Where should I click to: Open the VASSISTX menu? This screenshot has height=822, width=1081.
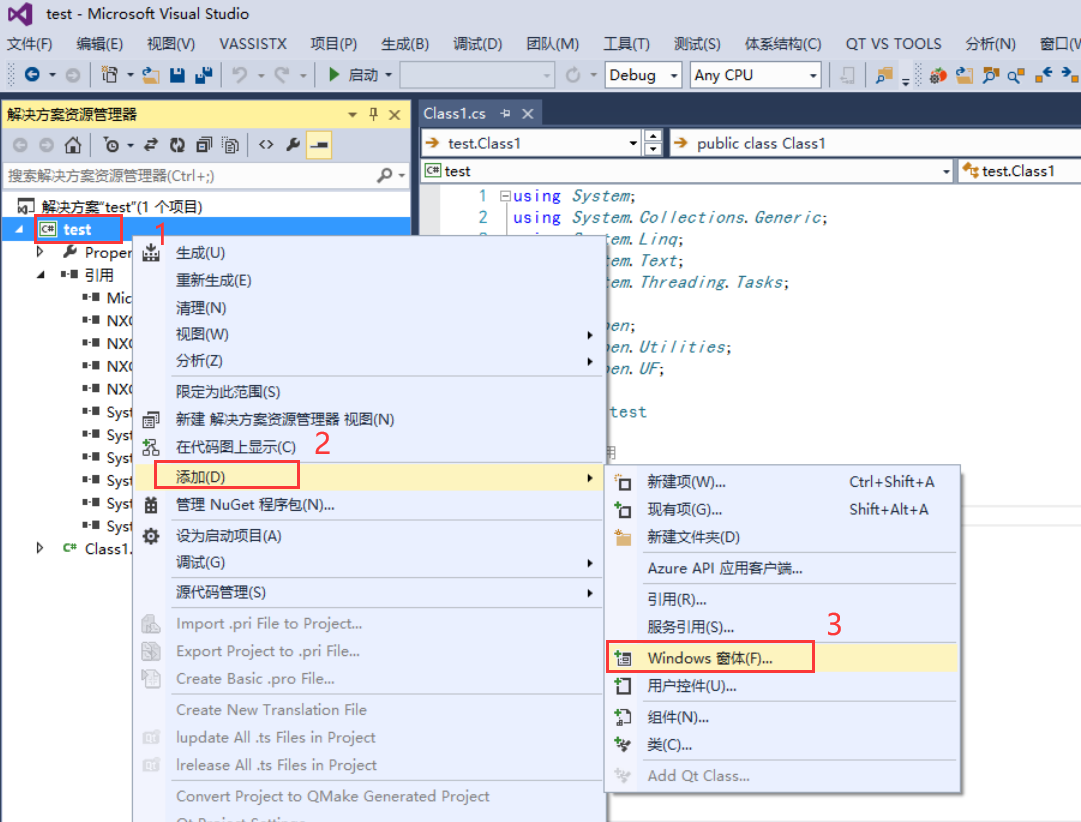[x=252, y=44]
